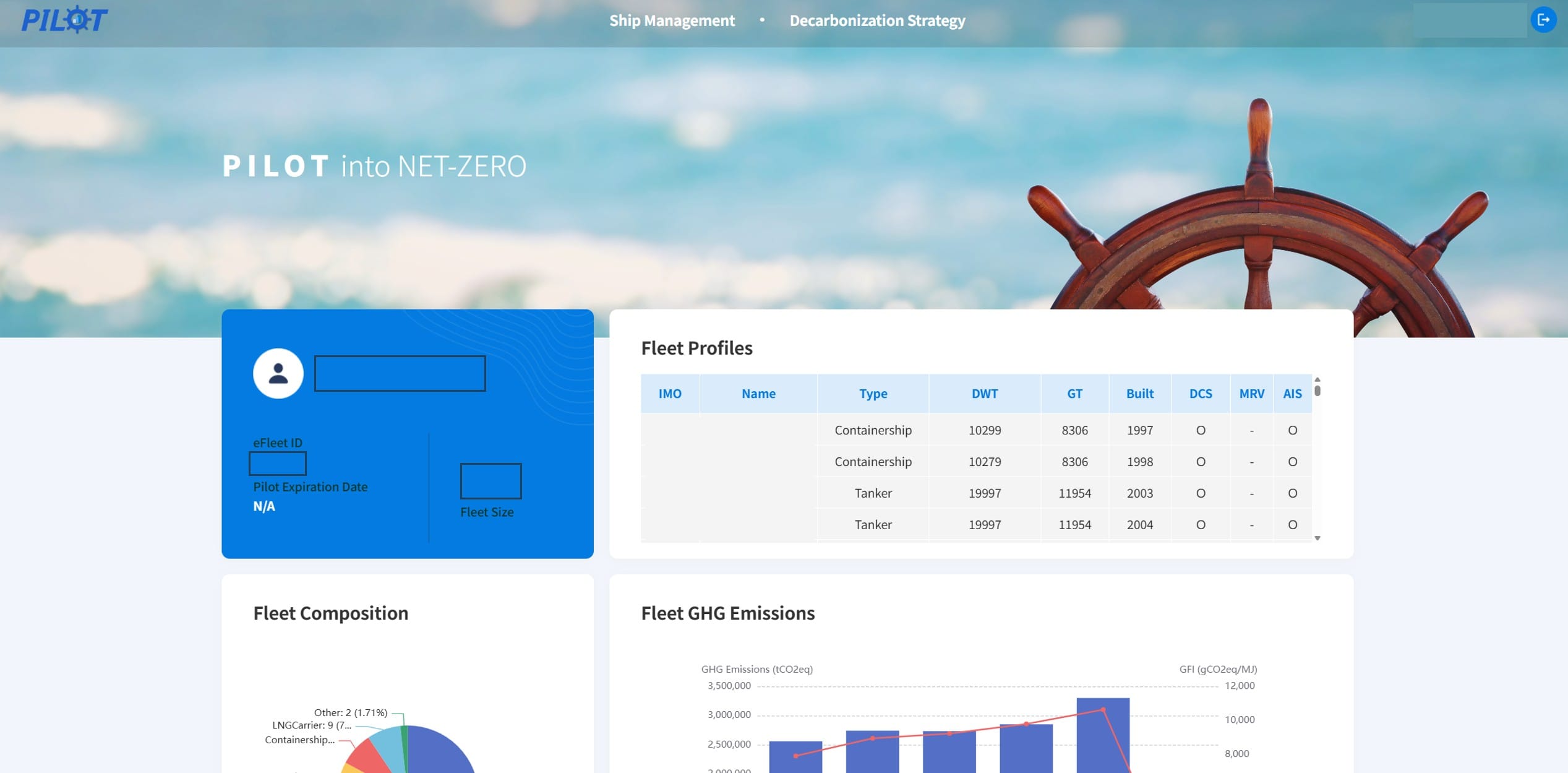Select the Tanker row built 2004
Screen dimensions: 1568x773
[872, 525]
